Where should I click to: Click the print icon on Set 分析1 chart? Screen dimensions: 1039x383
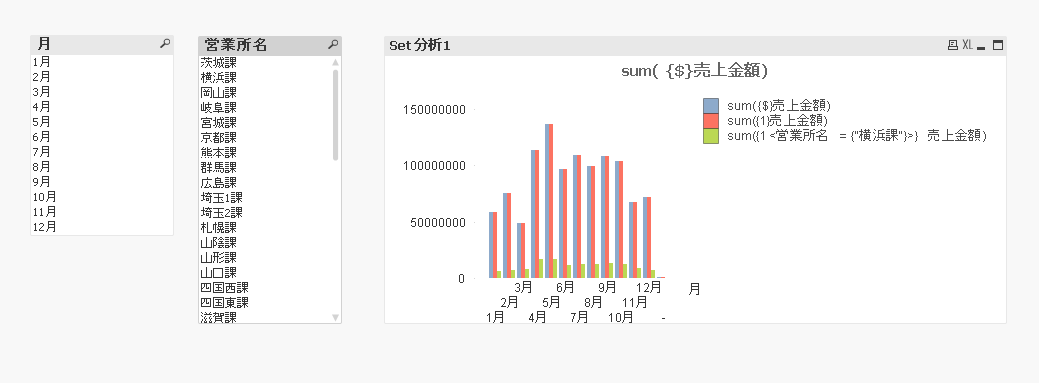tap(953, 45)
